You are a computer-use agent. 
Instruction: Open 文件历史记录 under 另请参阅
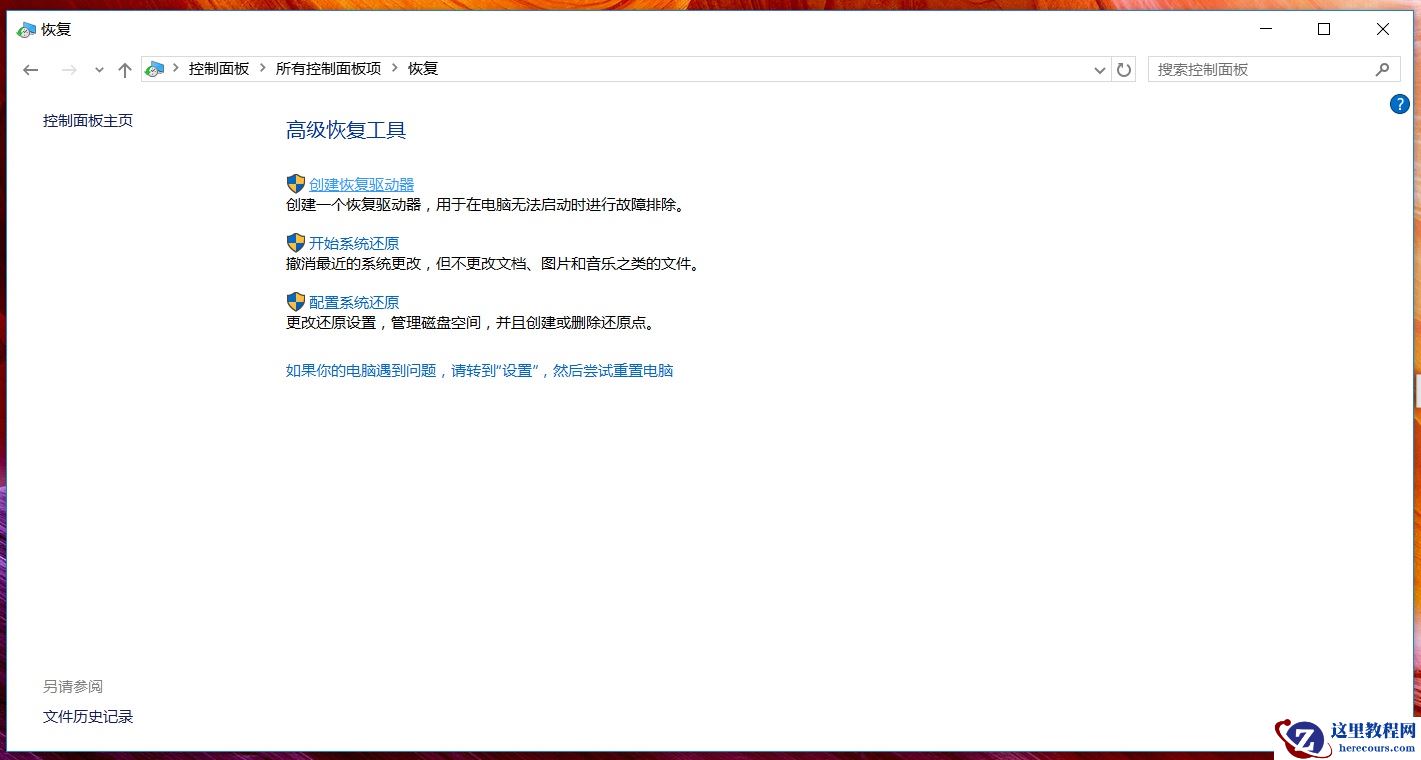tap(87, 716)
